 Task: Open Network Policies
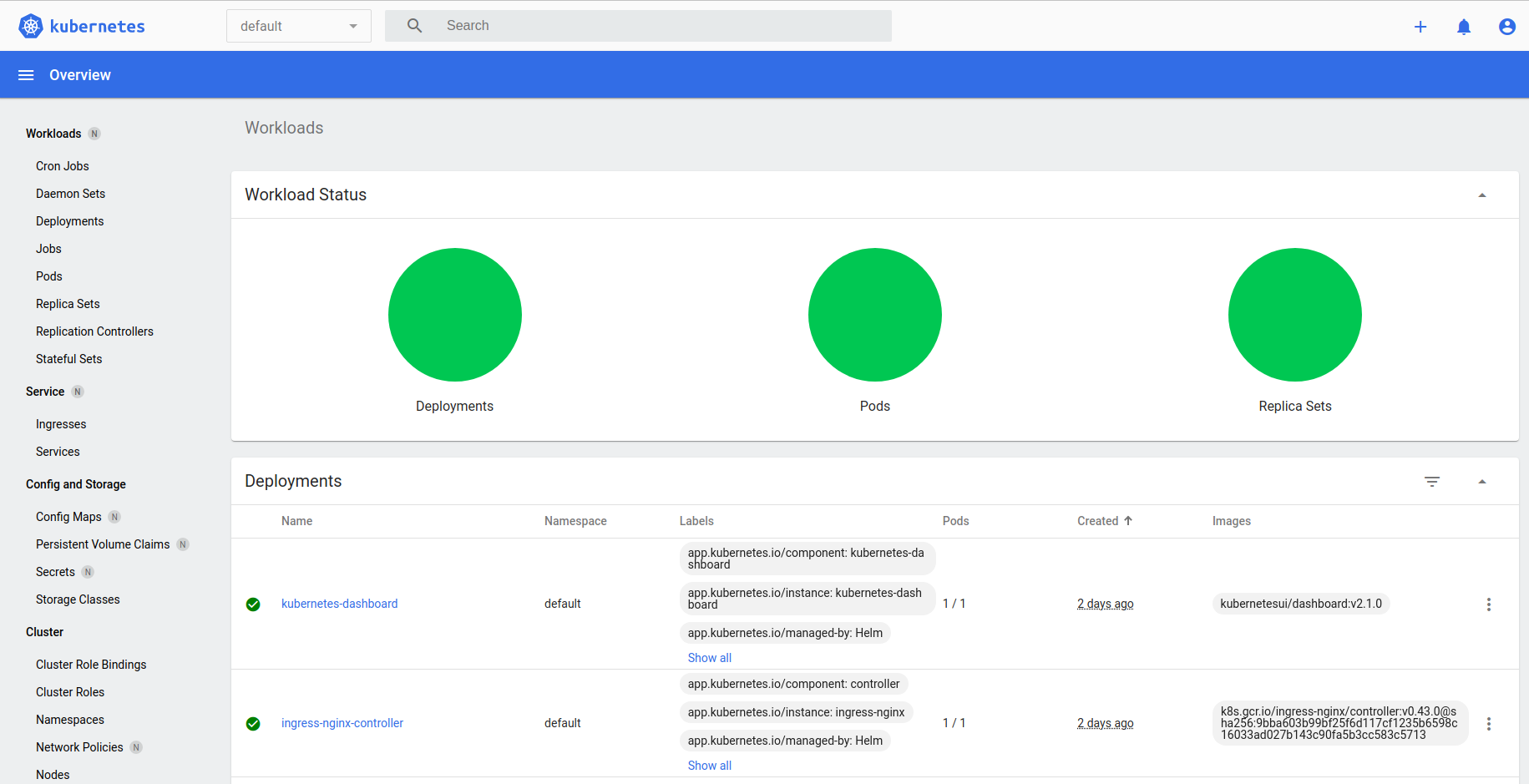click(x=79, y=747)
